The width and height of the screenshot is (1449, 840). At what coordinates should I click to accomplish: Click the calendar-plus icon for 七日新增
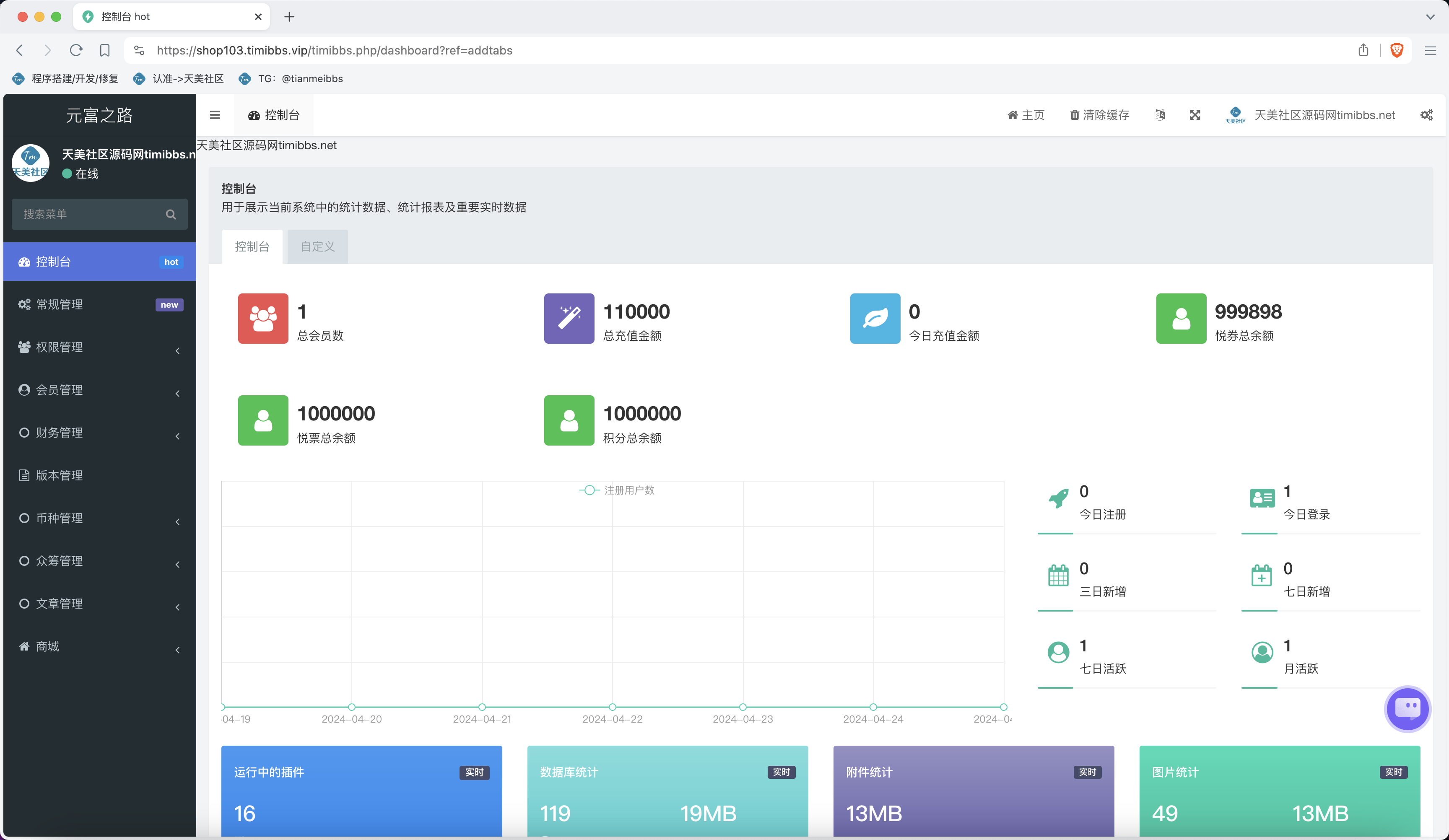(1262, 575)
